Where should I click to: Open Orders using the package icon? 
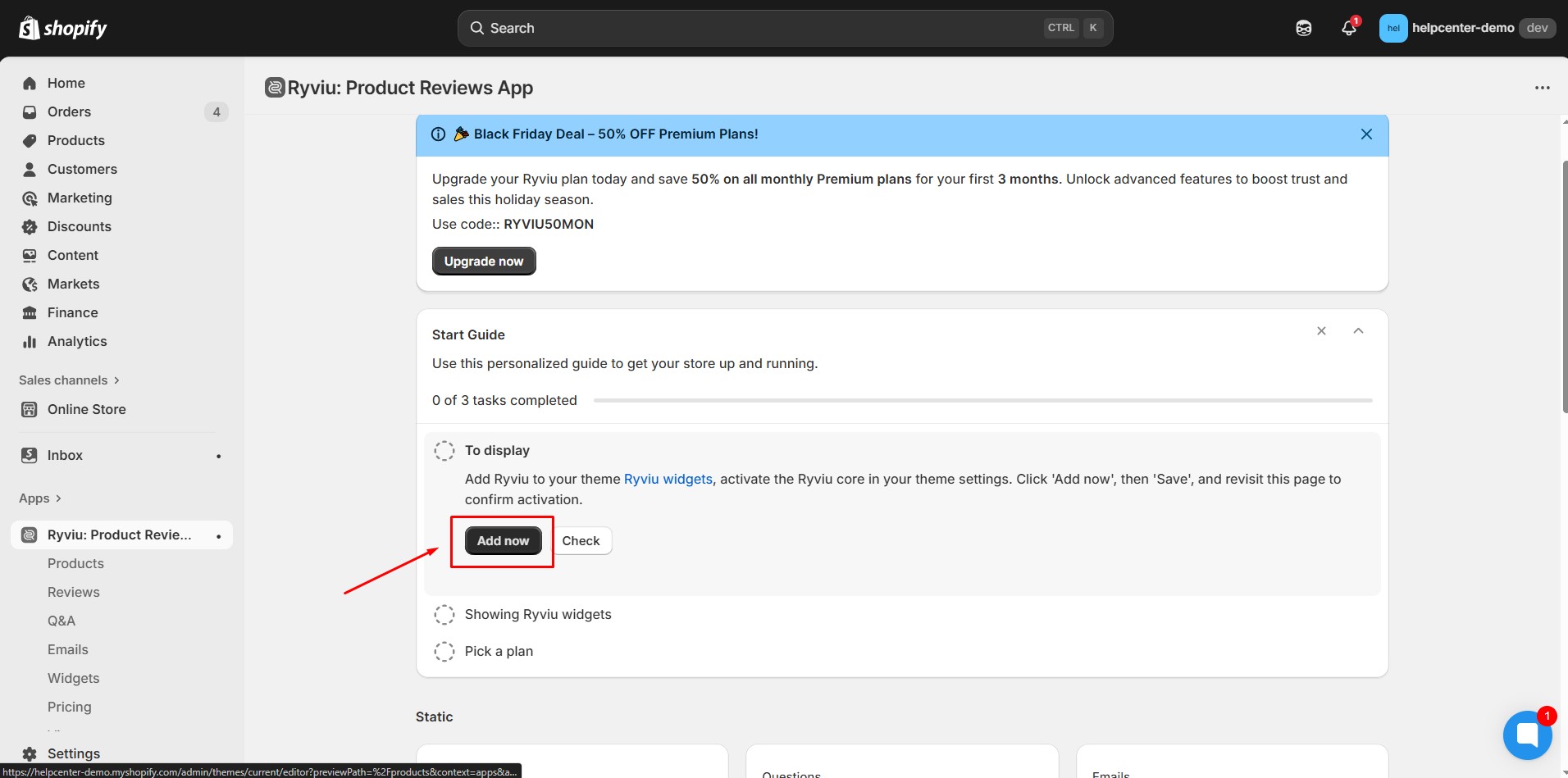tap(30, 111)
